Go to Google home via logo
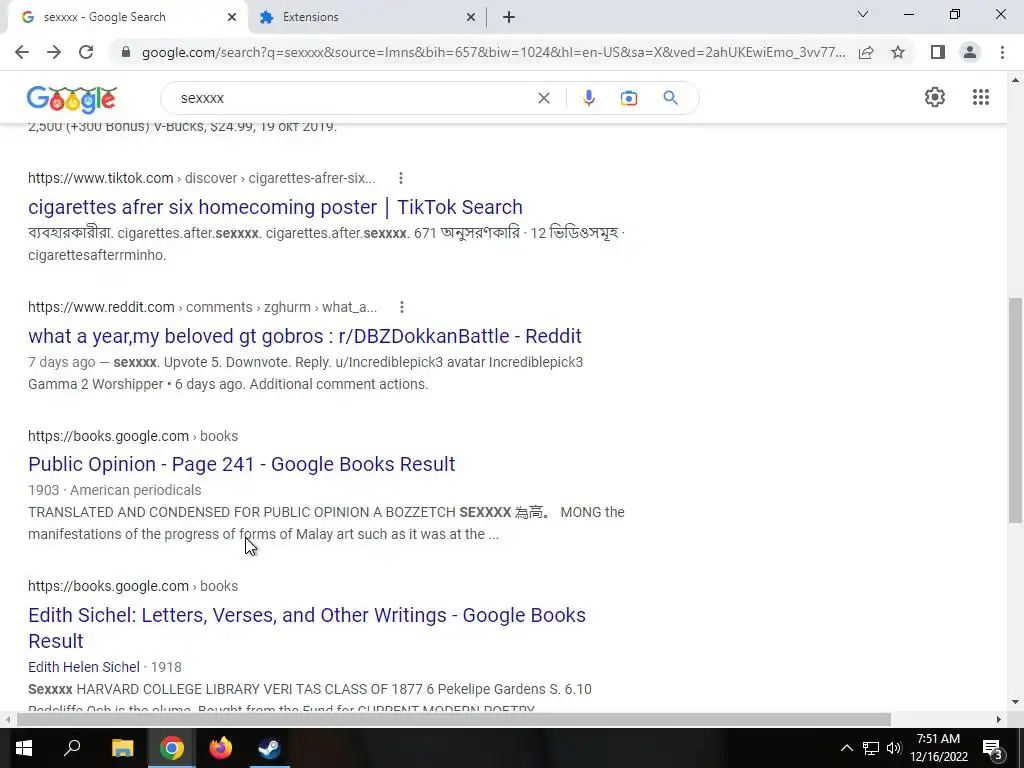This screenshot has height=768, width=1024. 72,99
